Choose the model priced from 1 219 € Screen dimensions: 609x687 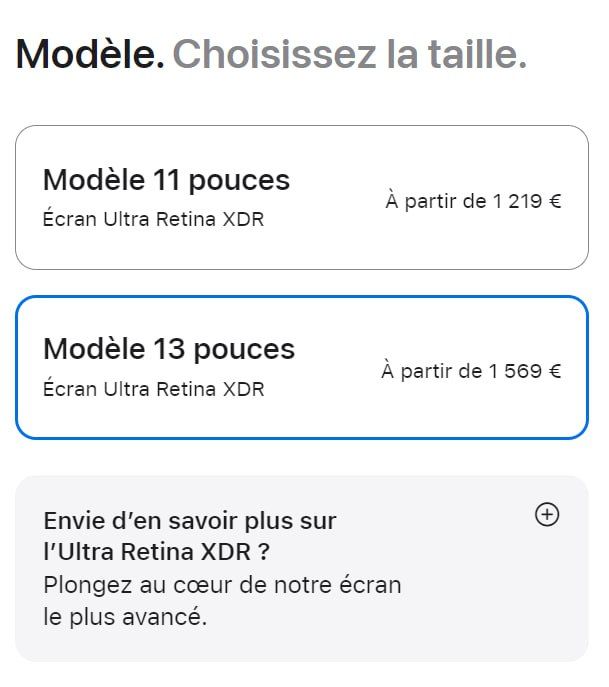[473, 201]
